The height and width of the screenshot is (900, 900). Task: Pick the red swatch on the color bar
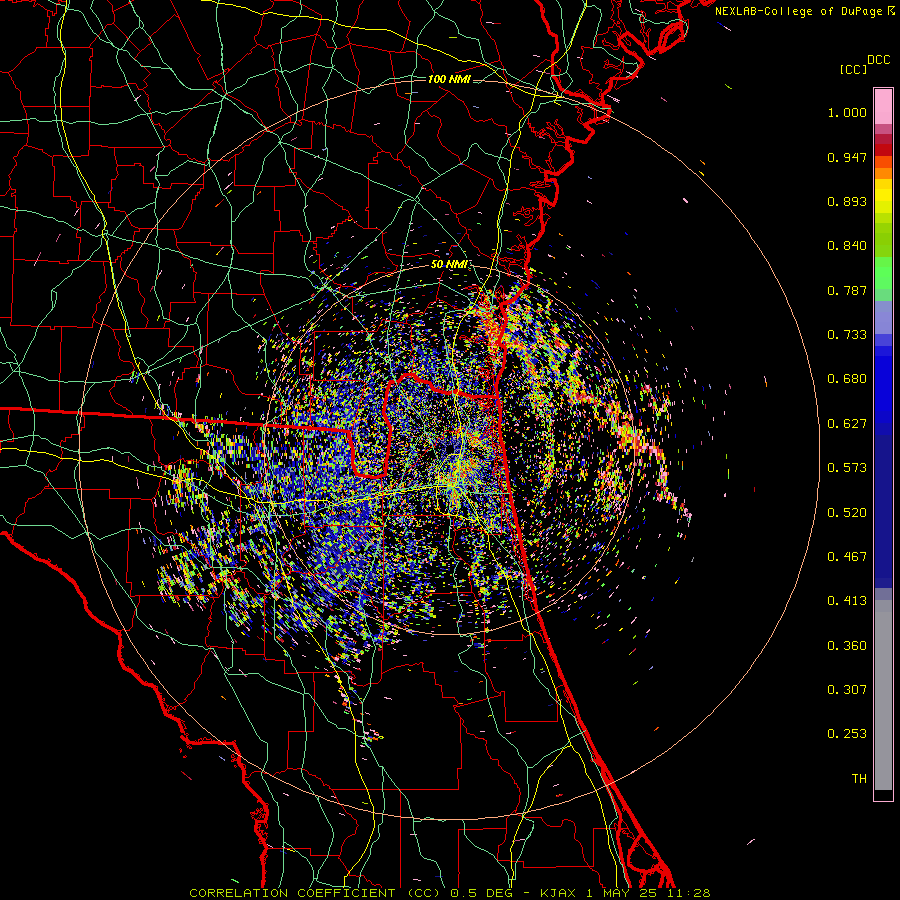click(883, 150)
